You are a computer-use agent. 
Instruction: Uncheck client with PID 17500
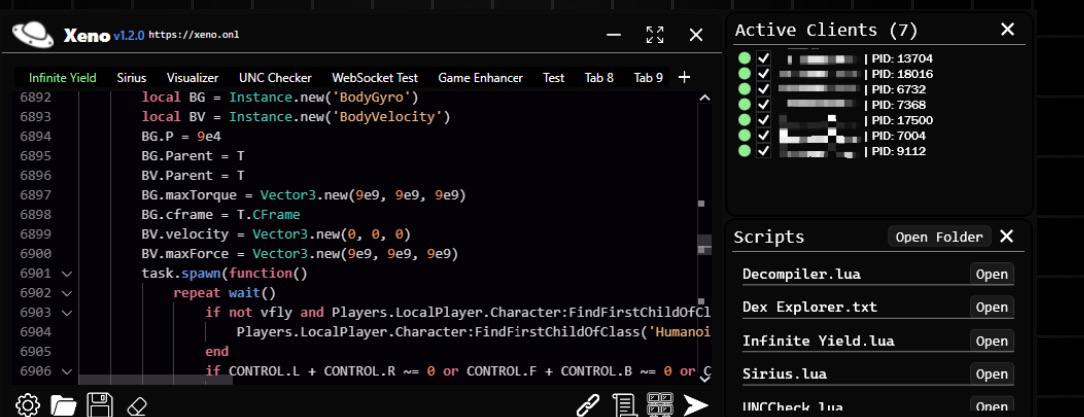click(763, 120)
